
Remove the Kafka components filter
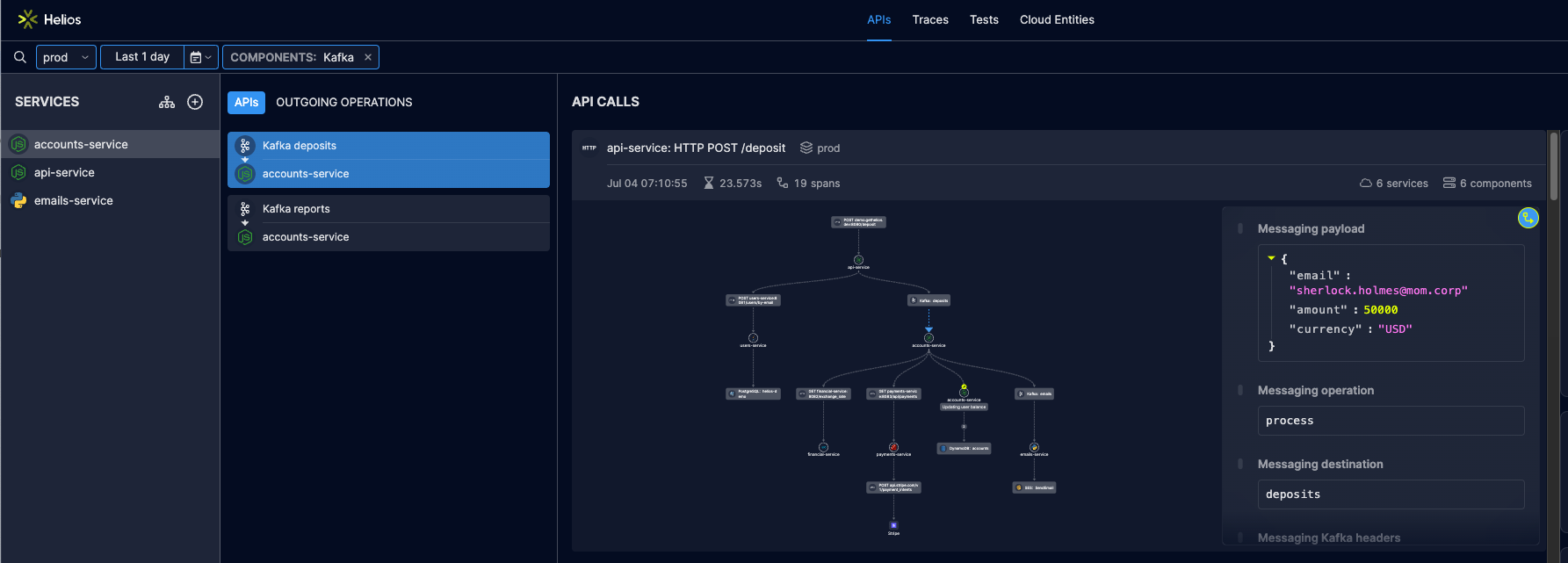click(368, 57)
